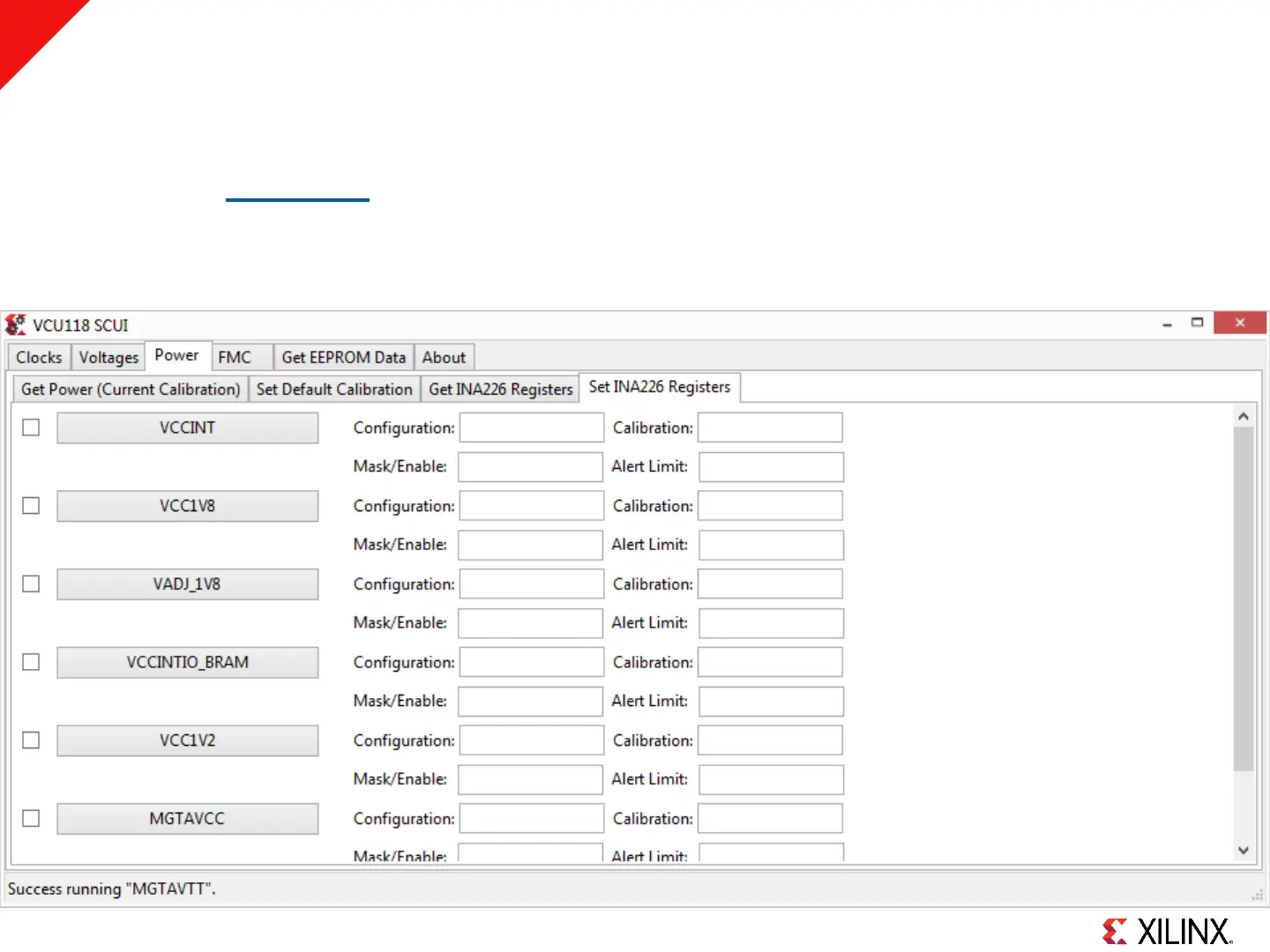Show the About tab

[x=444, y=357]
